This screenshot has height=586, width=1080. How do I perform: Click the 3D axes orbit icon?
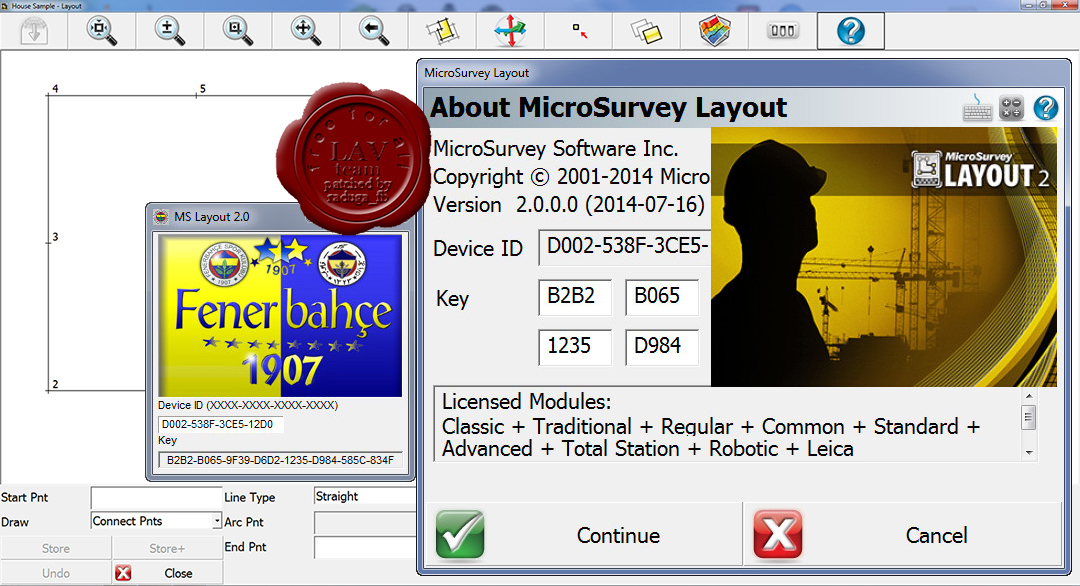pos(510,30)
